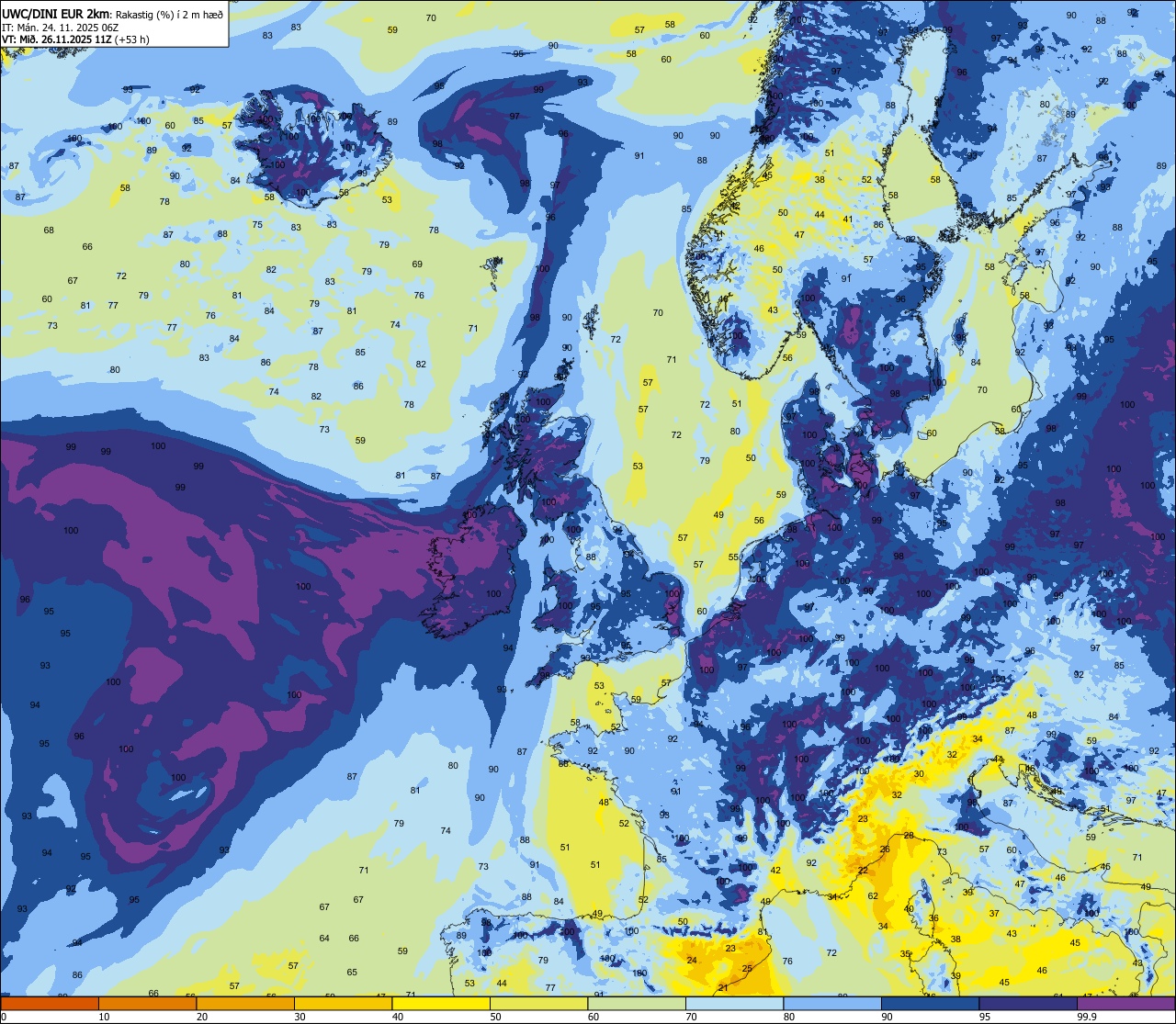Click the map humidity value '62'
The image size is (1176, 1024).
click(873, 896)
